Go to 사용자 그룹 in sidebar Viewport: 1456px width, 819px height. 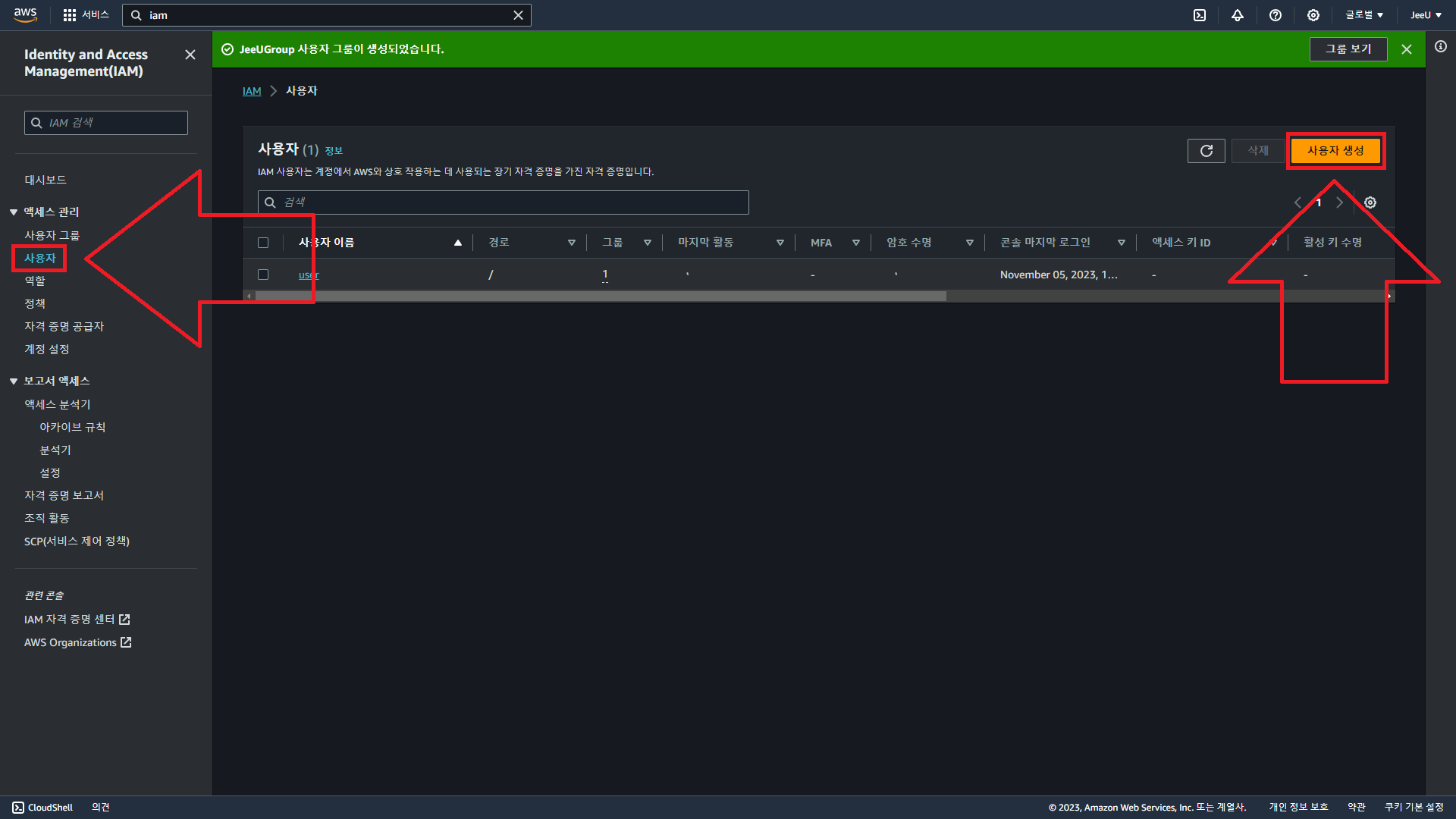tap(52, 235)
